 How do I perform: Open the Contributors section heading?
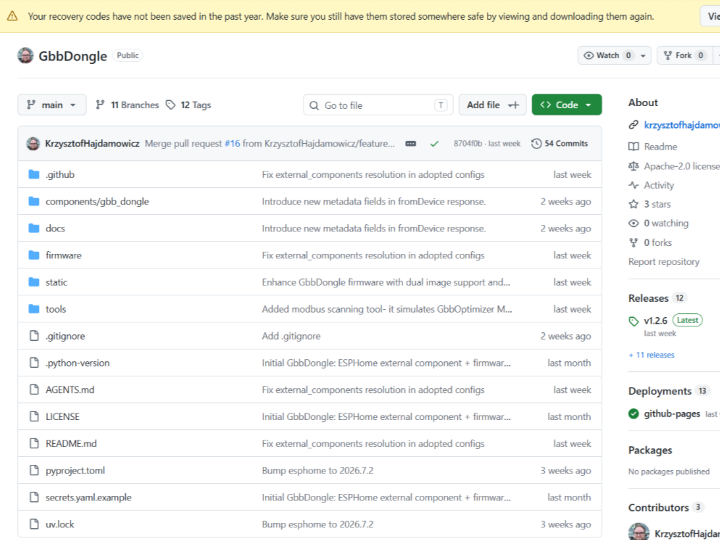(x=658, y=507)
